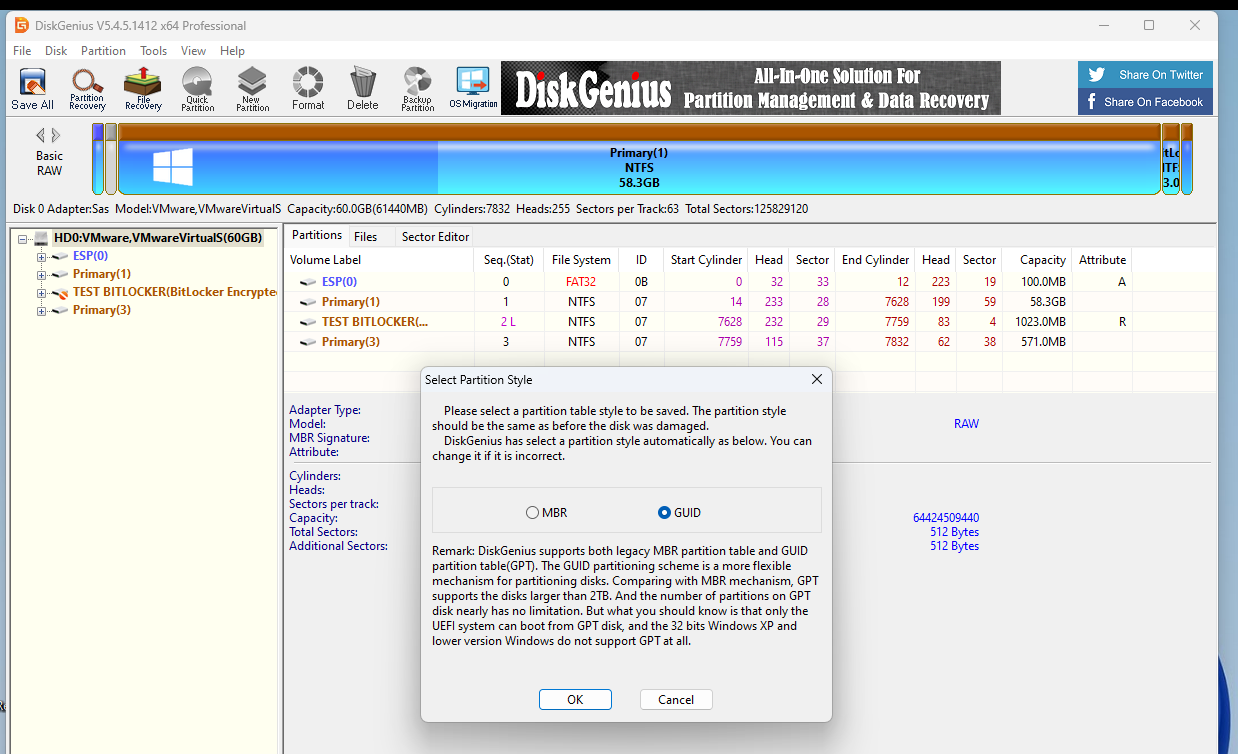Screen dimensions: 1238x754
Task: Click the Start Cylinder column header
Action: [x=707, y=260]
